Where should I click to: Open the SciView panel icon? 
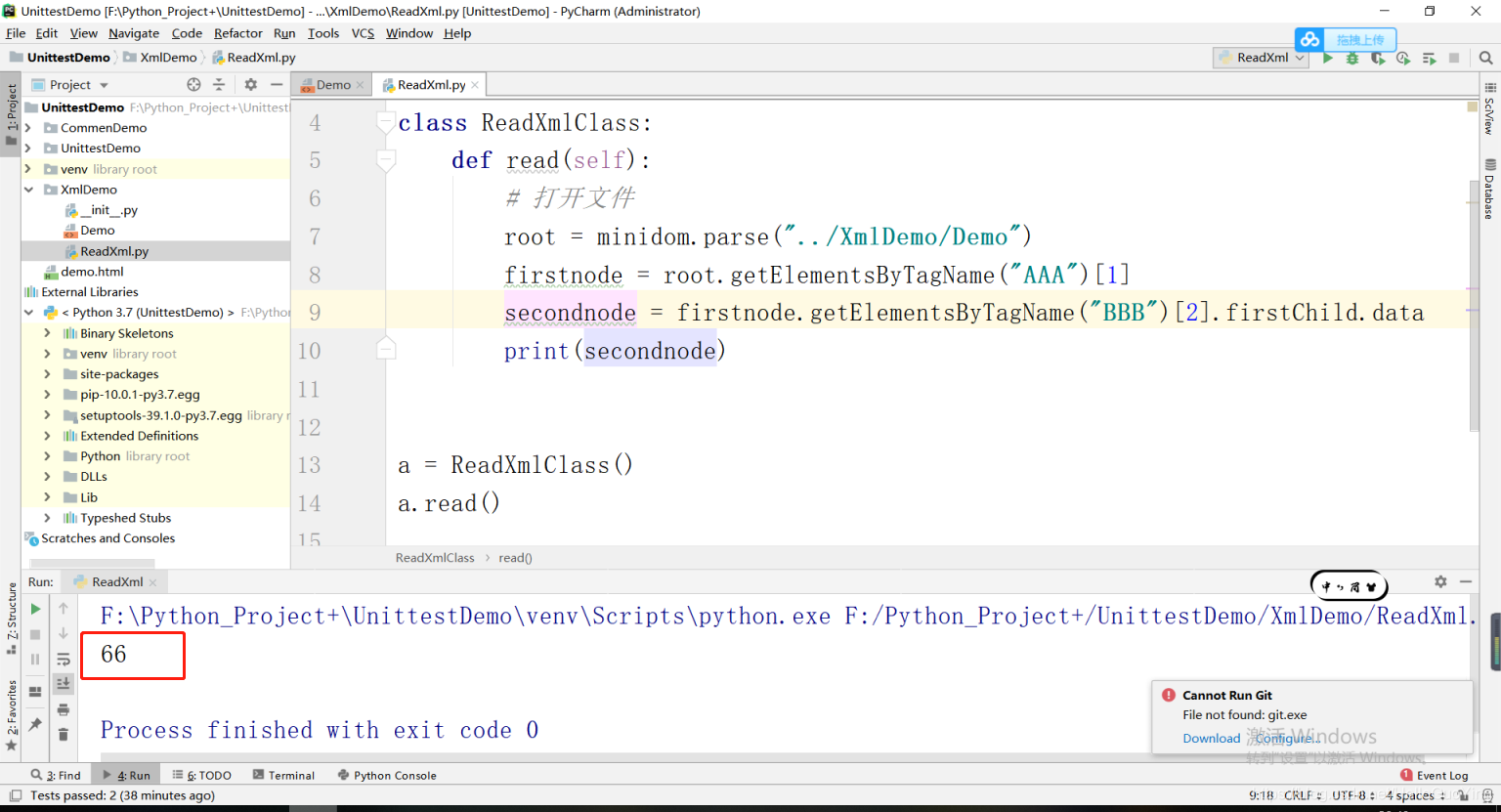[1489, 117]
